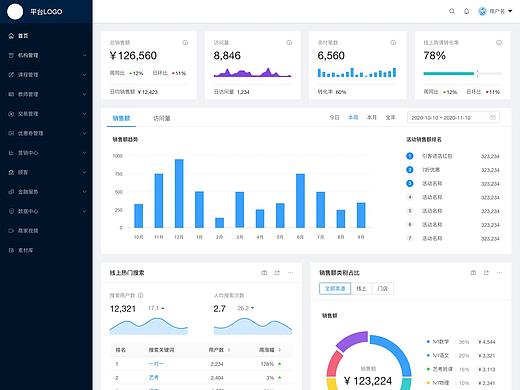Toggle the ¥4,544 legend entry
The image size is (520, 390).
tap(461, 342)
